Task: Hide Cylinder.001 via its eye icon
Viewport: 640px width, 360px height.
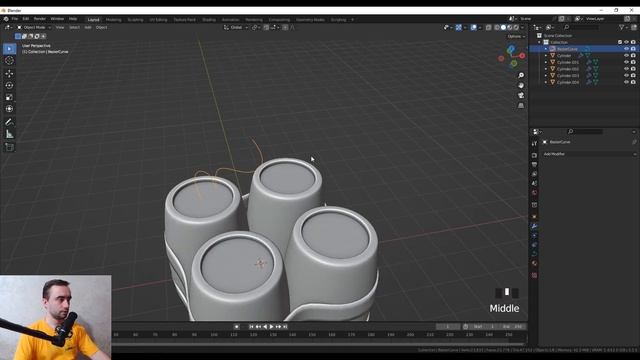Action: click(626, 62)
